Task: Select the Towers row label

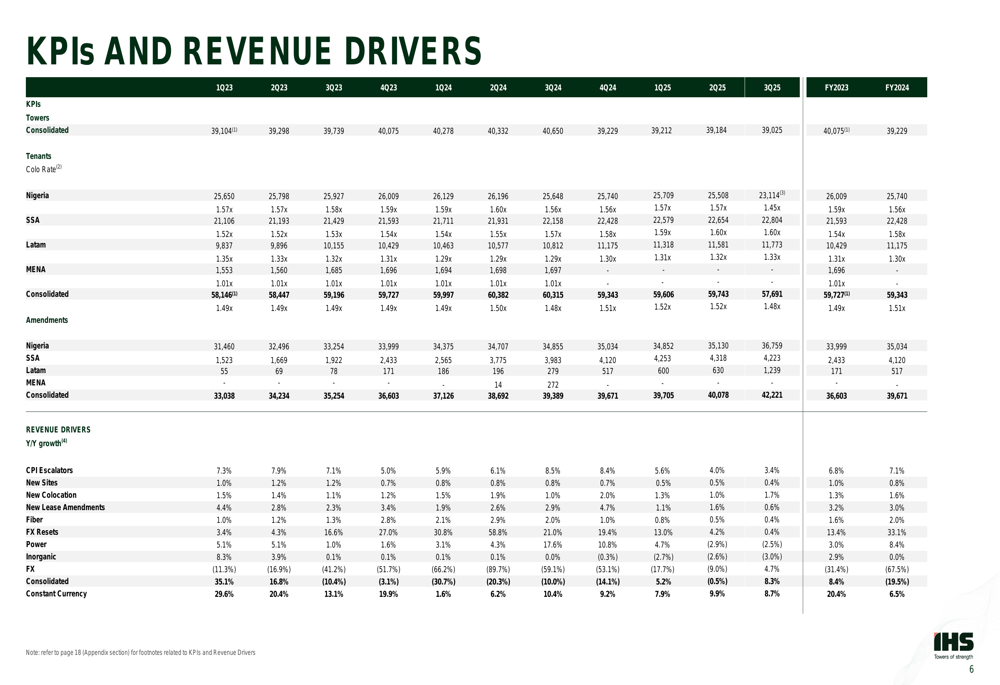Action: (x=37, y=117)
